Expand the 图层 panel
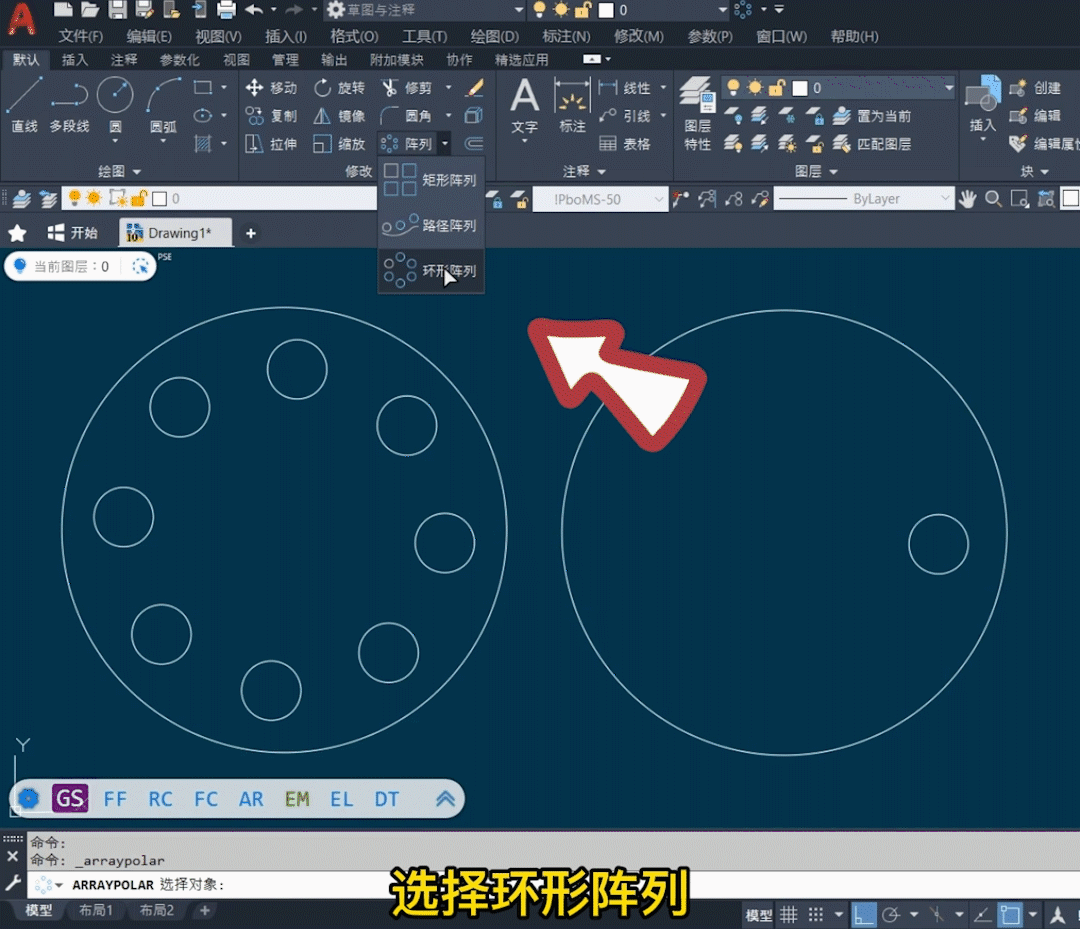The height and width of the screenshot is (929, 1080). click(816, 171)
